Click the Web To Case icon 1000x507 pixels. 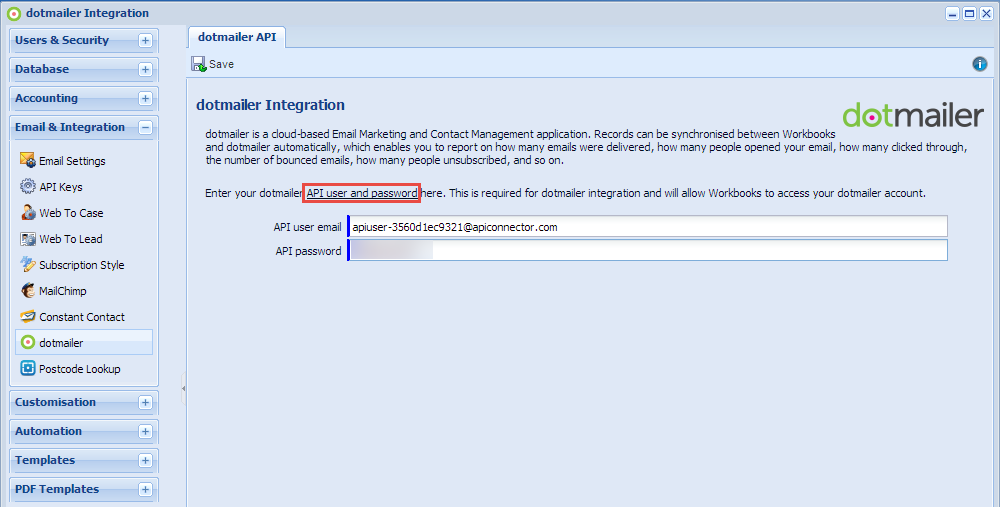(27, 212)
